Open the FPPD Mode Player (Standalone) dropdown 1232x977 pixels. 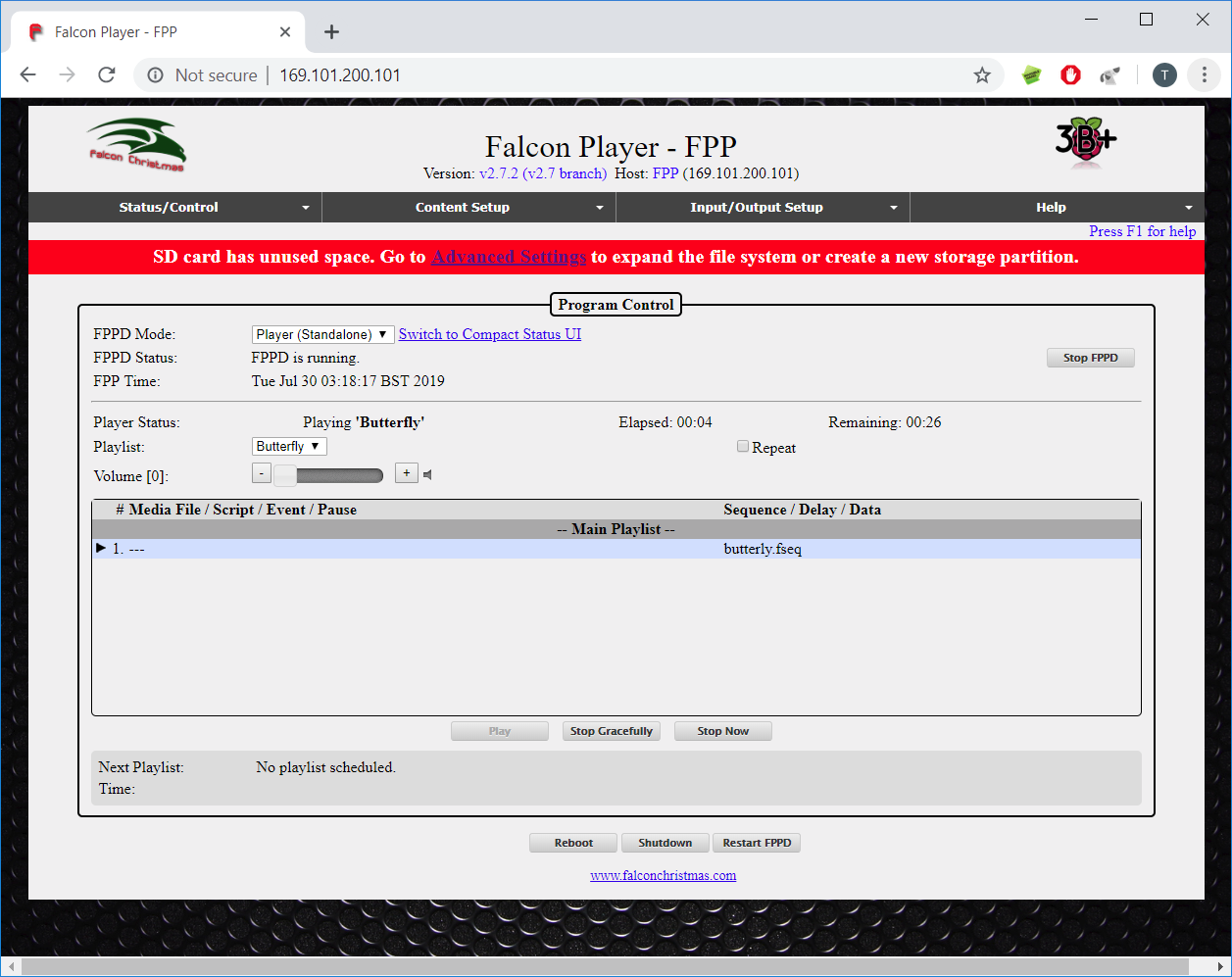[x=322, y=334]
